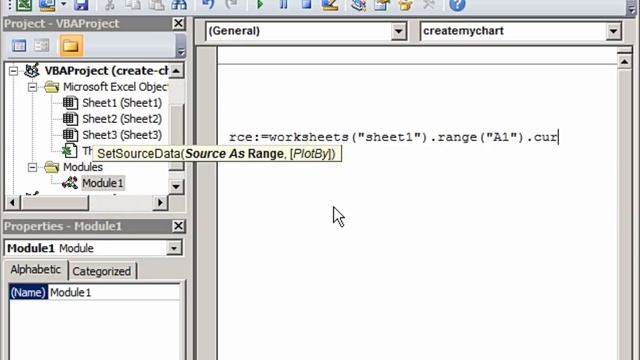The width and height of the screenshot is (640, 360).
Task: Select the Microsoft Excel Objects folder label
Action: click(115, 87)
